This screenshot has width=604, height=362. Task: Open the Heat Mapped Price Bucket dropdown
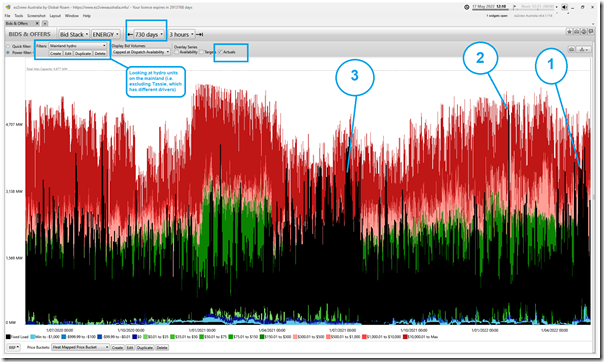81,347
